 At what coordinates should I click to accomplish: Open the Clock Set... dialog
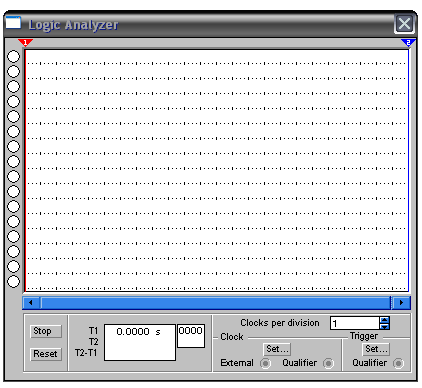click(x=277, y=349)
